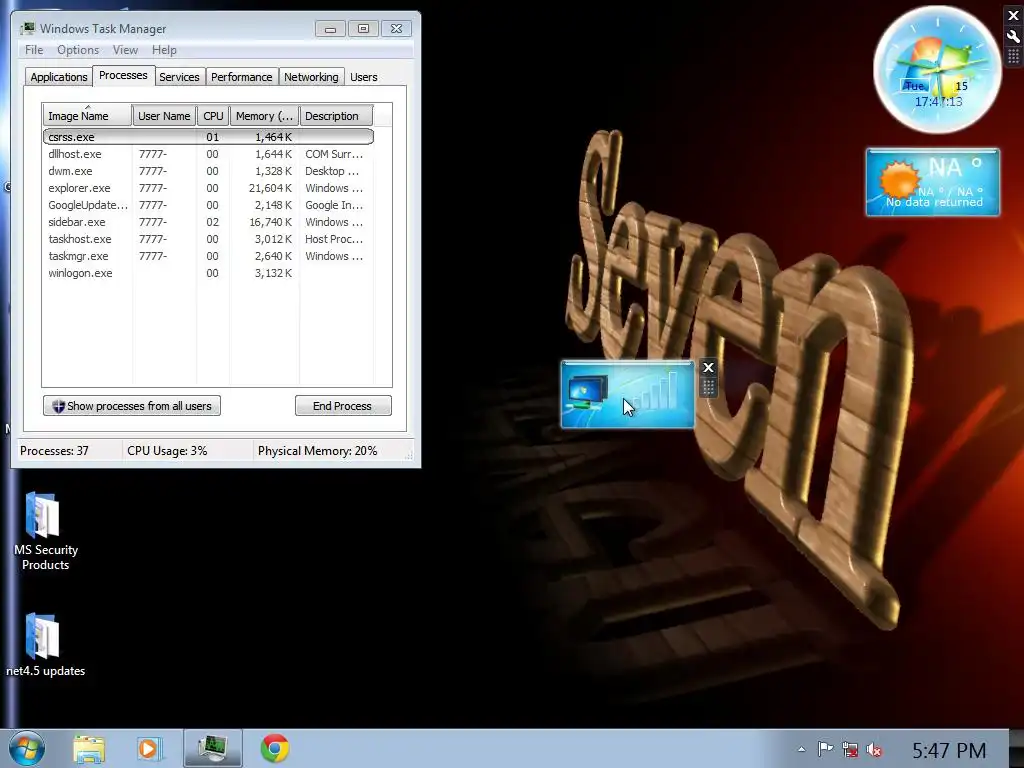Image resolution: width=1024 pixels, height=768 pixels.
Task: Open Windows Explorer from the taskbar
Action: 89,749
